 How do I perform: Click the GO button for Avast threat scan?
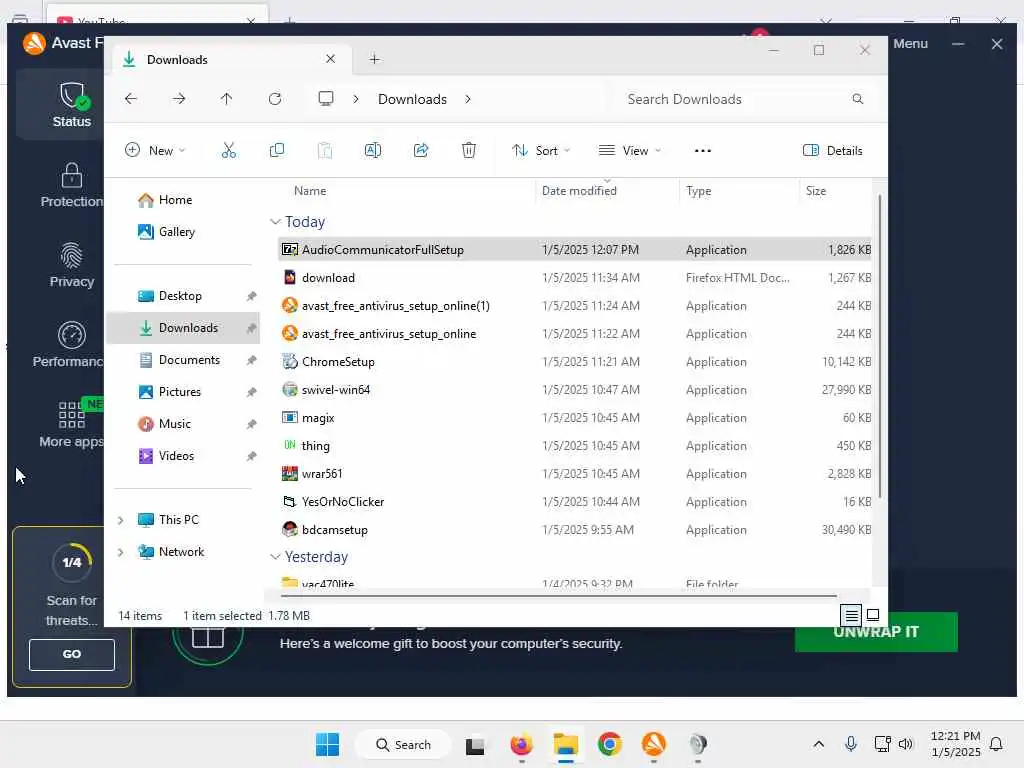tap(72, 654)
